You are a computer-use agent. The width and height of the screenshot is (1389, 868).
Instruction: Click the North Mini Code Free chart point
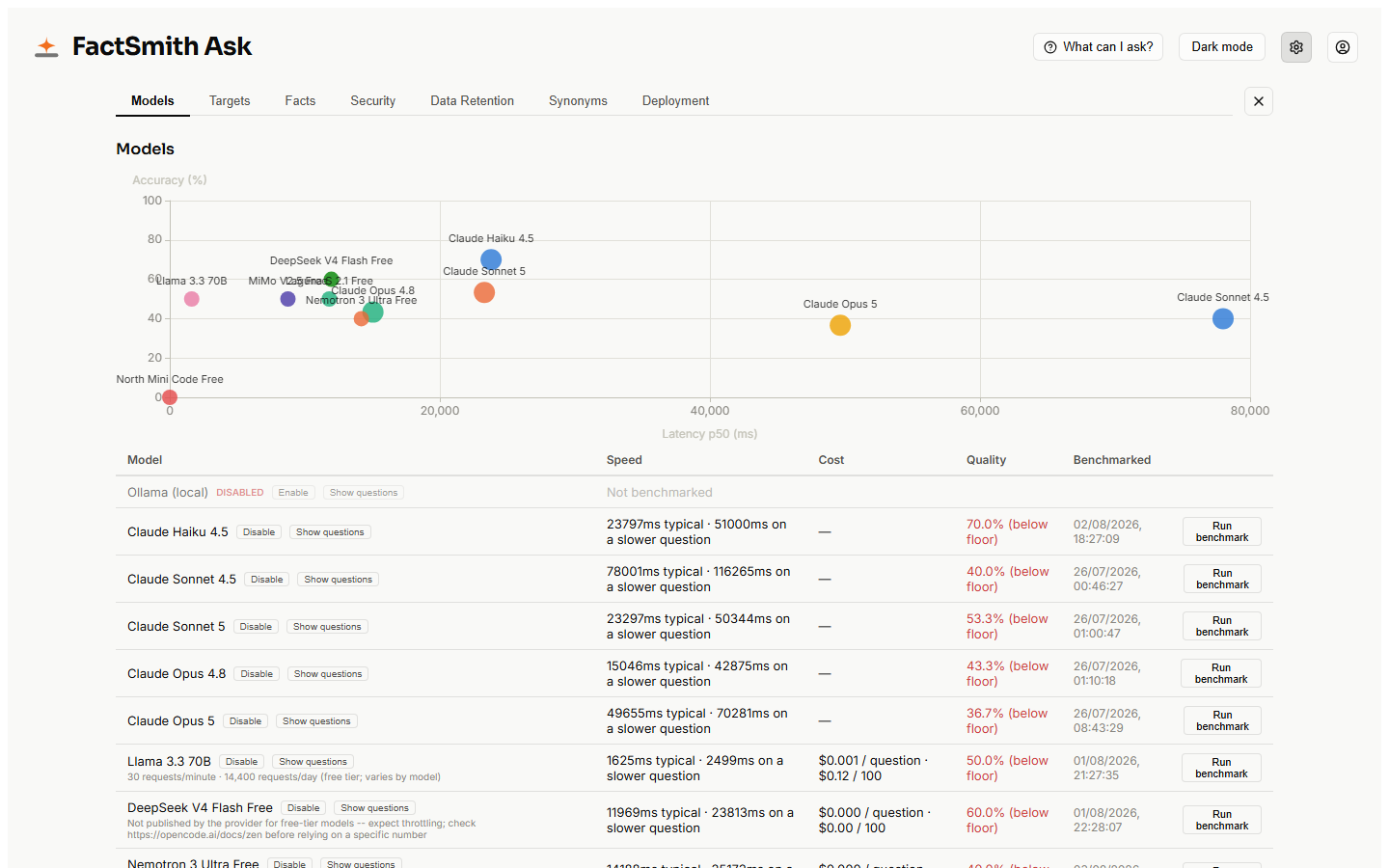coord(170,397)
